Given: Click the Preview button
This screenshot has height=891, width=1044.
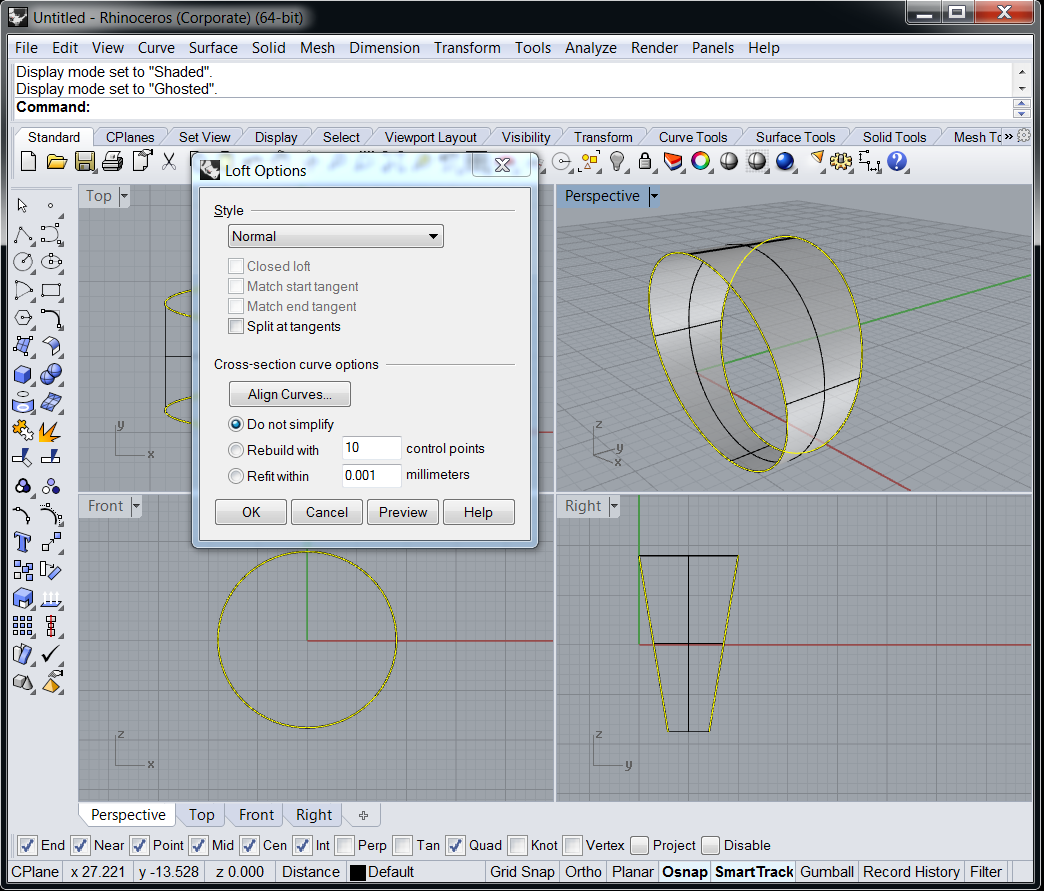Looking at the screenshot, I should coord(403,512).
